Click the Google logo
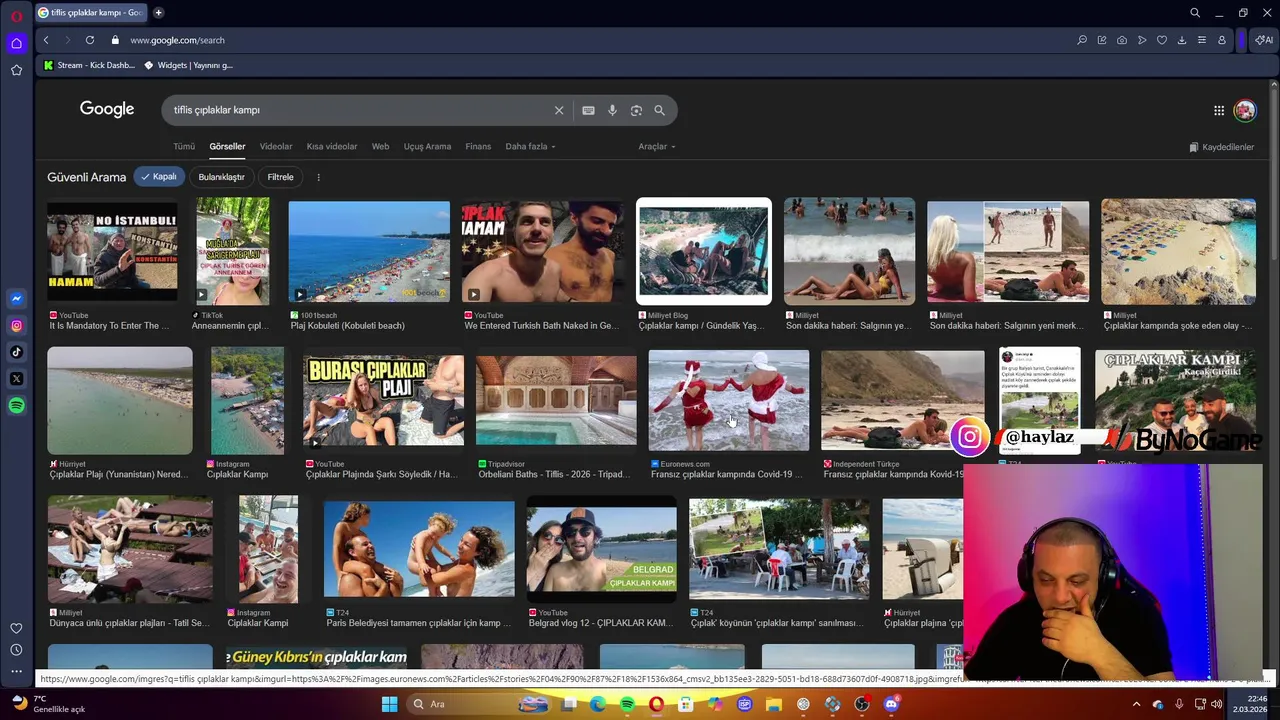 tap(107, 109)
